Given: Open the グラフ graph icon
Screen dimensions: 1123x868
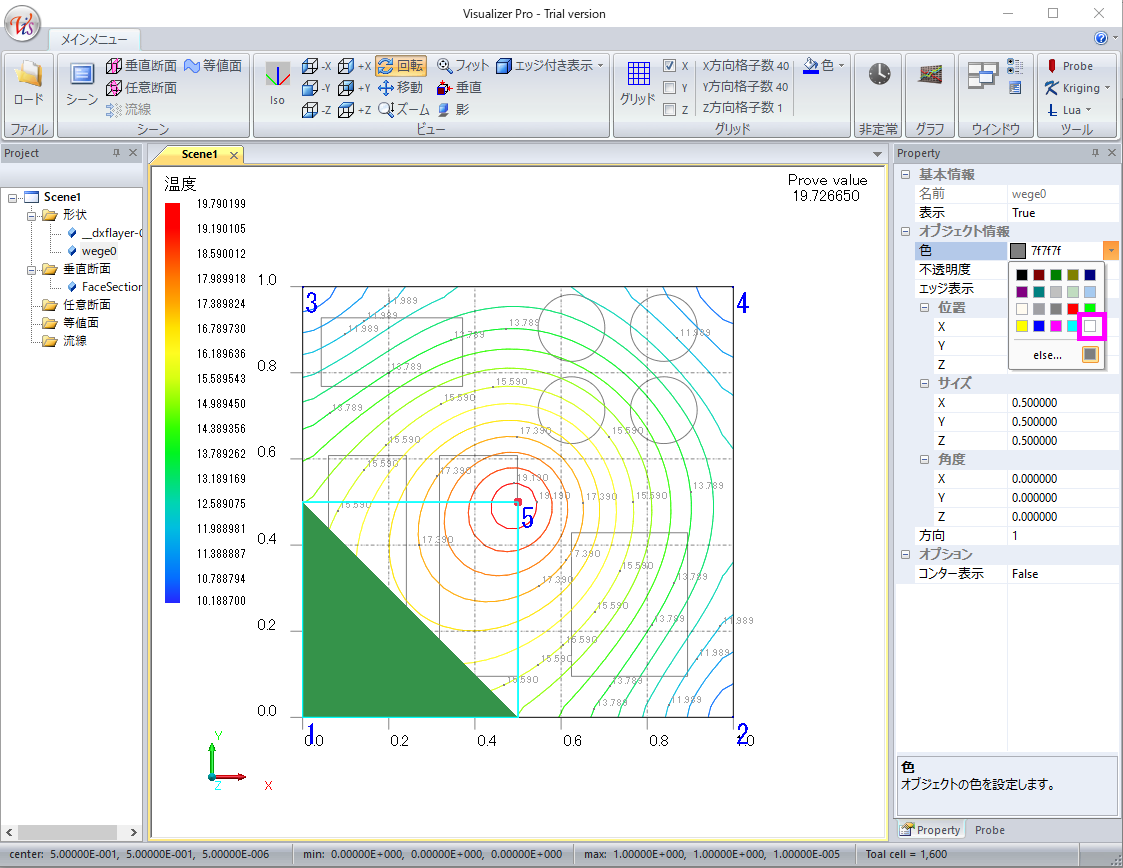Looking at the screenshot, I should click(x=930, y=76).
